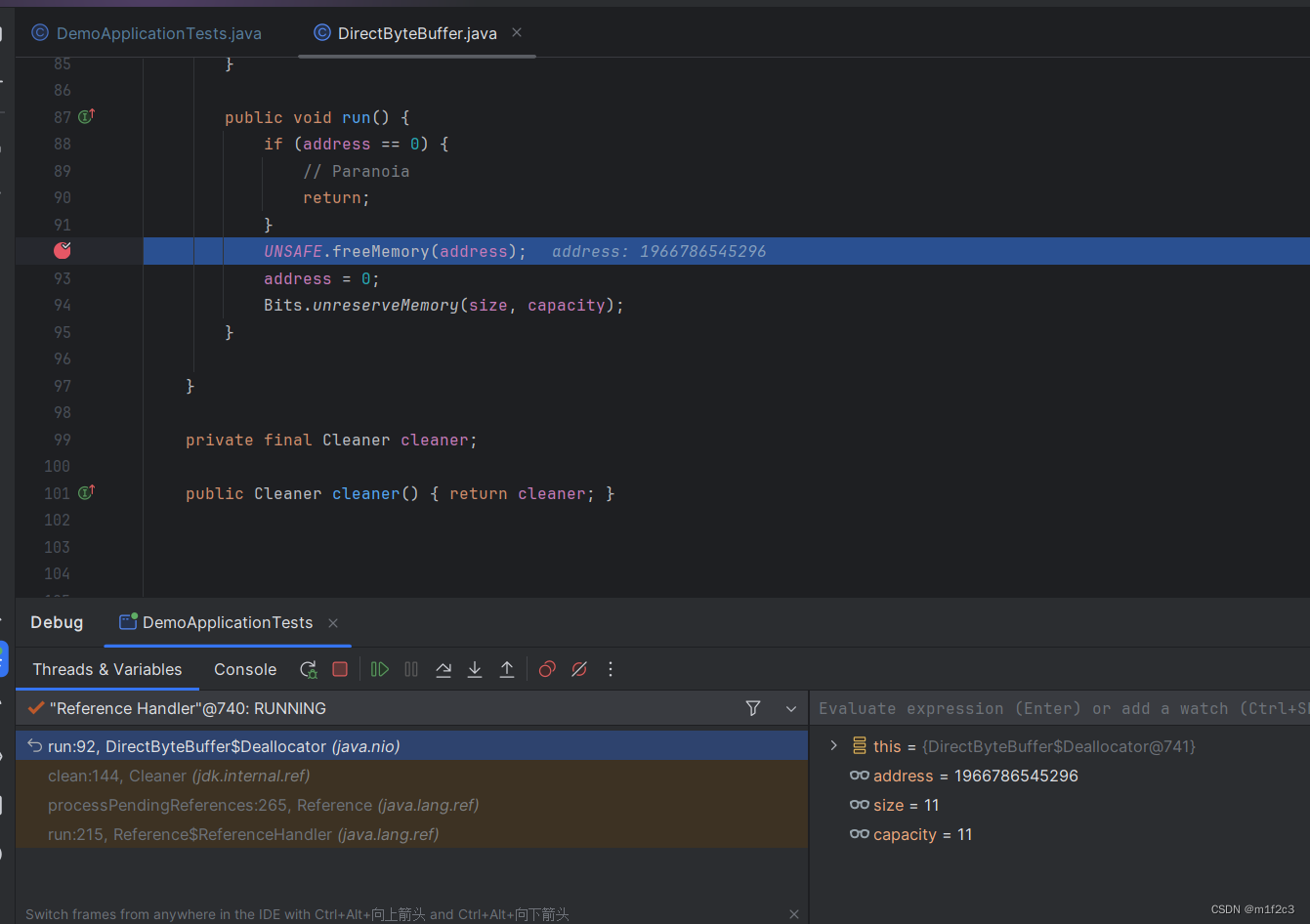Click line number 93 in the gutter
The width and height of the screenshot is (1310, 924).
coord(63,278)
